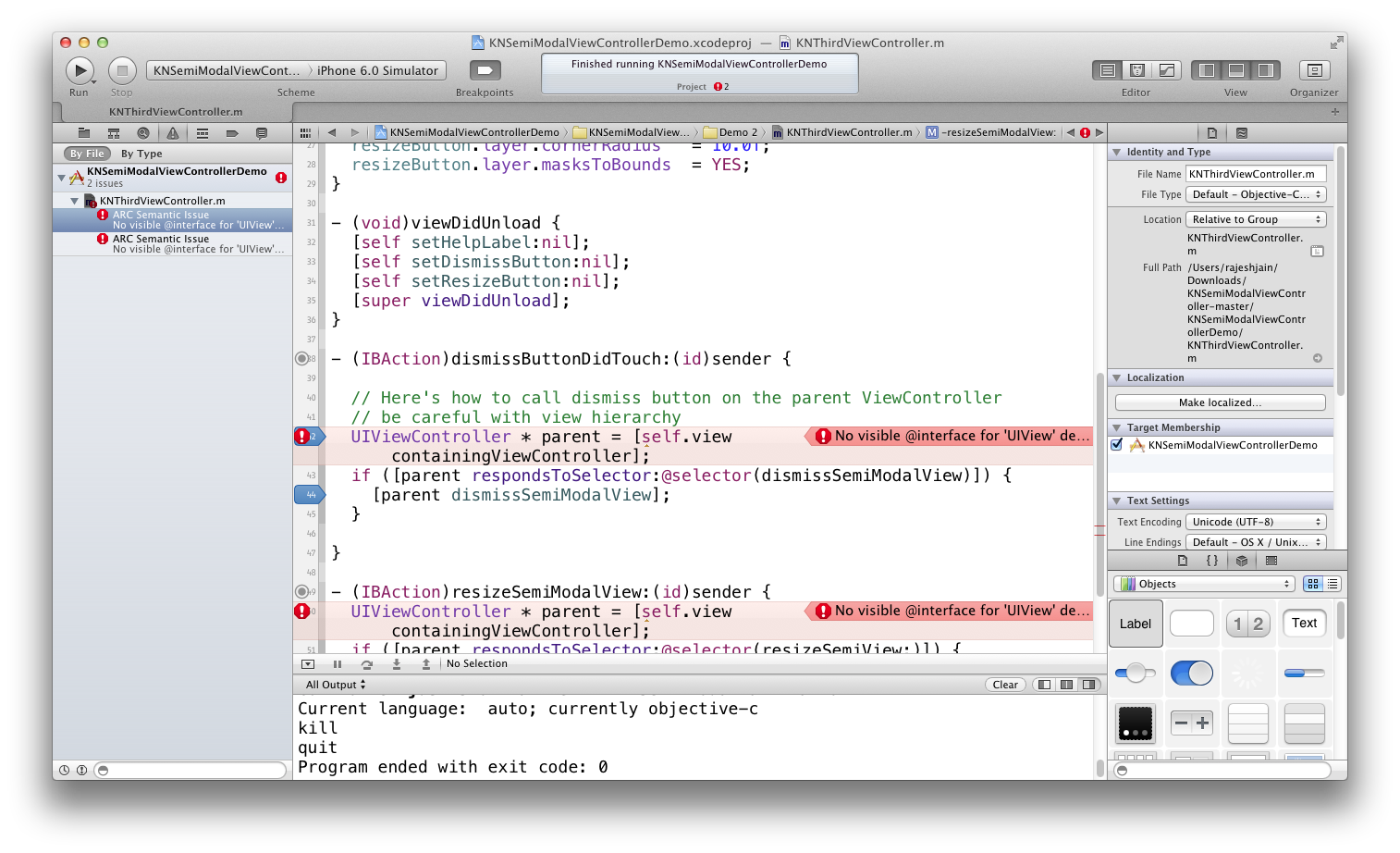Click KNThirdViewController.m in the jump bar

point(842,132)
